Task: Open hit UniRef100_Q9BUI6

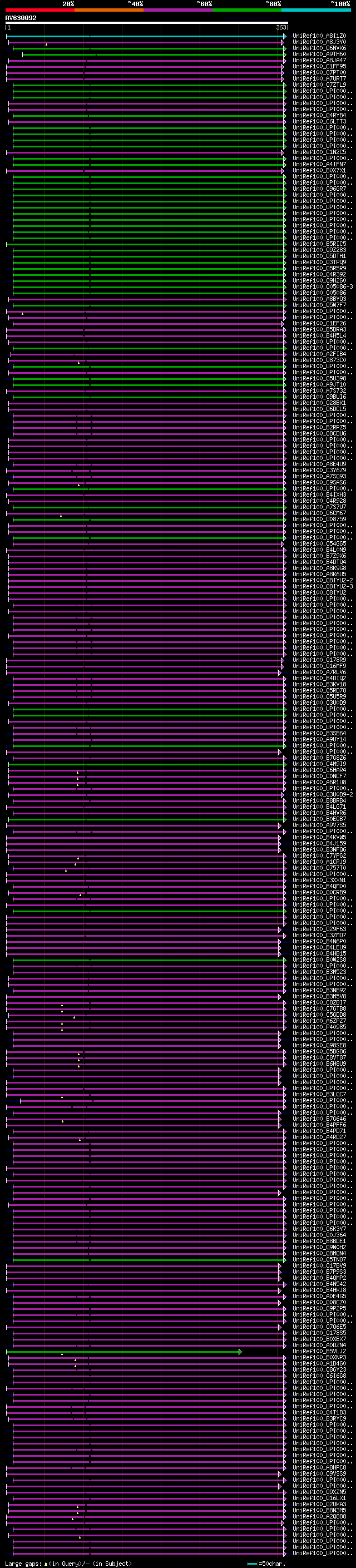Action: [319, 397]
